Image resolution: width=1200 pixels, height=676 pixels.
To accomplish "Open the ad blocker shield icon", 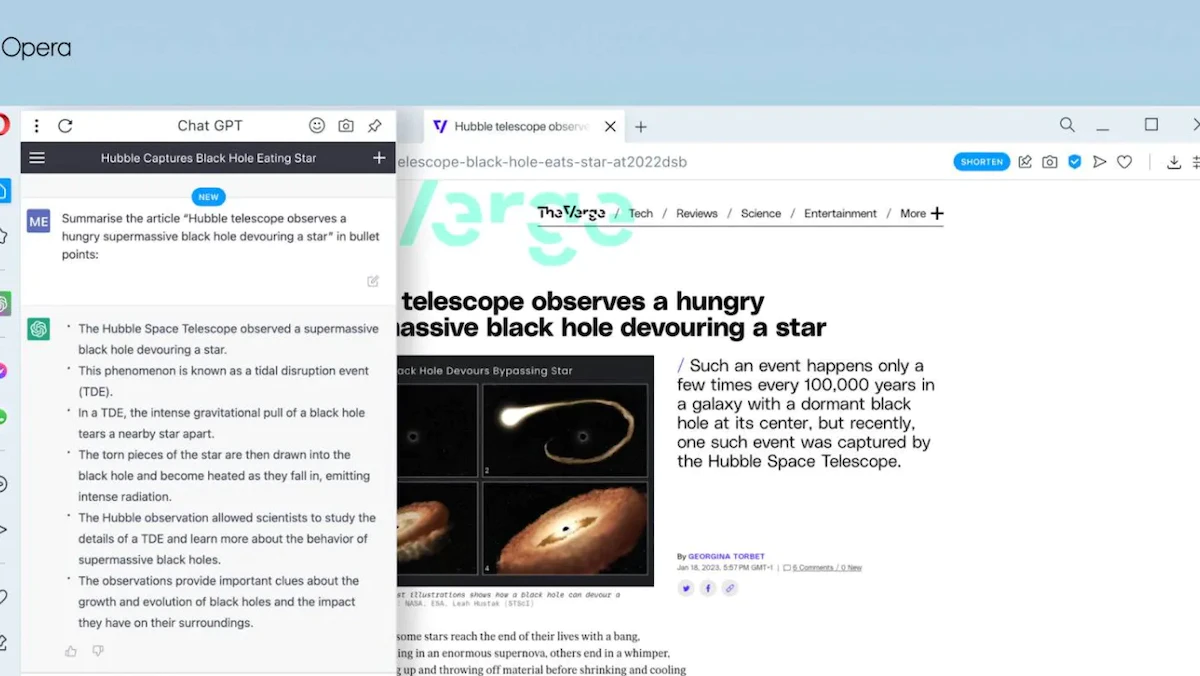I will [1075, 162].
